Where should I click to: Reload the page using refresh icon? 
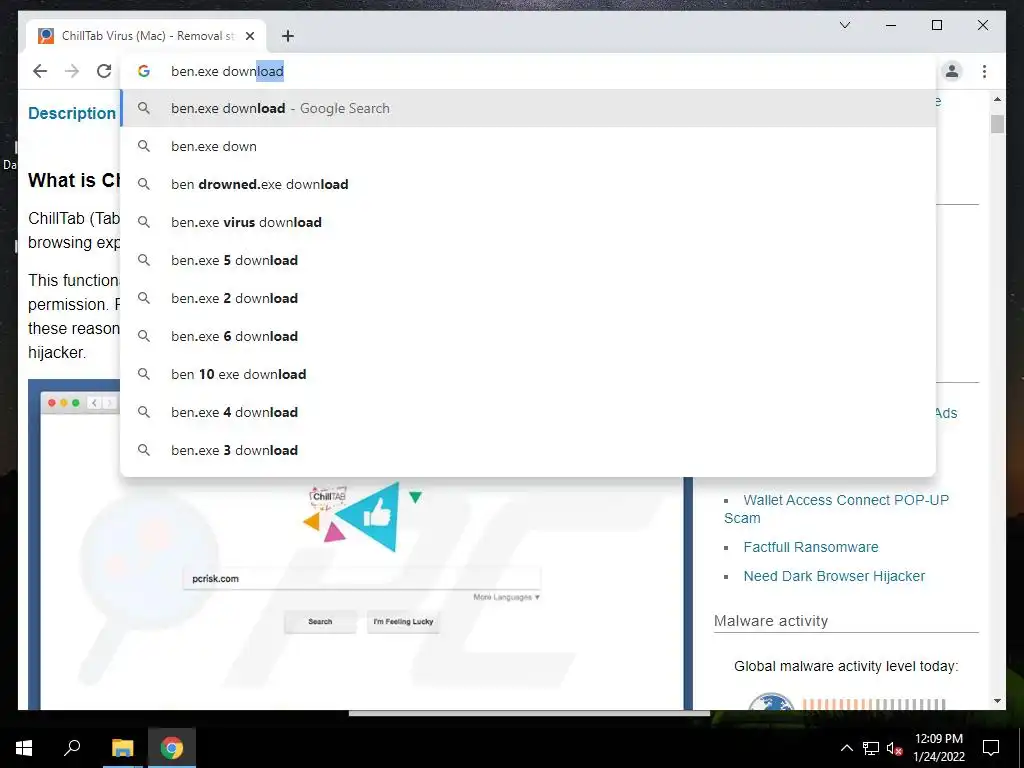pyautogui.click(x=104, y=71)
